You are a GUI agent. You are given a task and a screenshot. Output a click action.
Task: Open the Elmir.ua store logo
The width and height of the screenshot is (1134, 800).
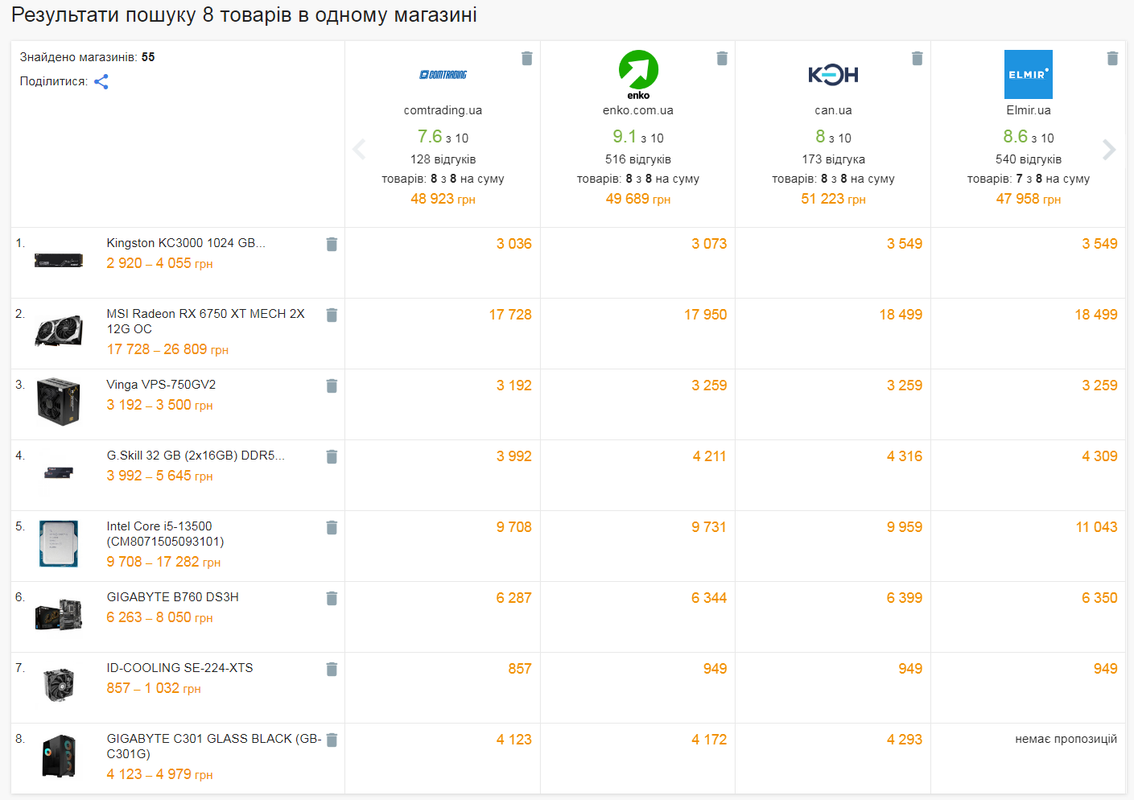pos(1028,74)
